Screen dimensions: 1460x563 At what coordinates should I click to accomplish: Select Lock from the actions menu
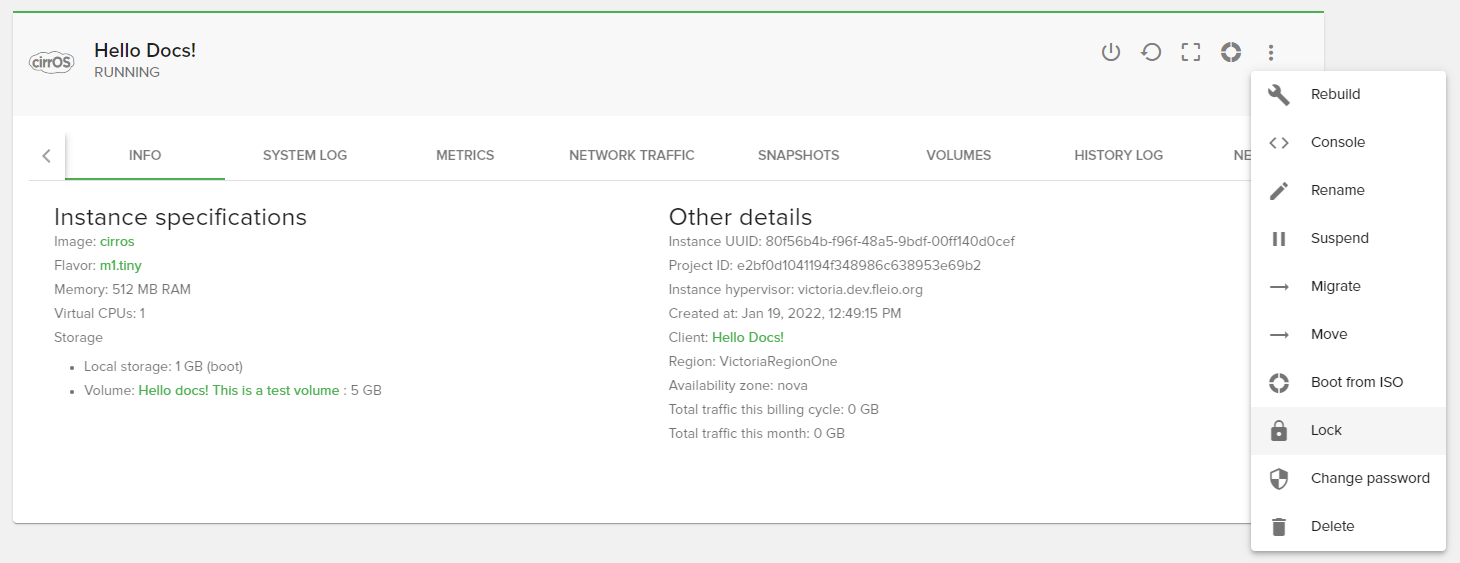(1326, 431)
